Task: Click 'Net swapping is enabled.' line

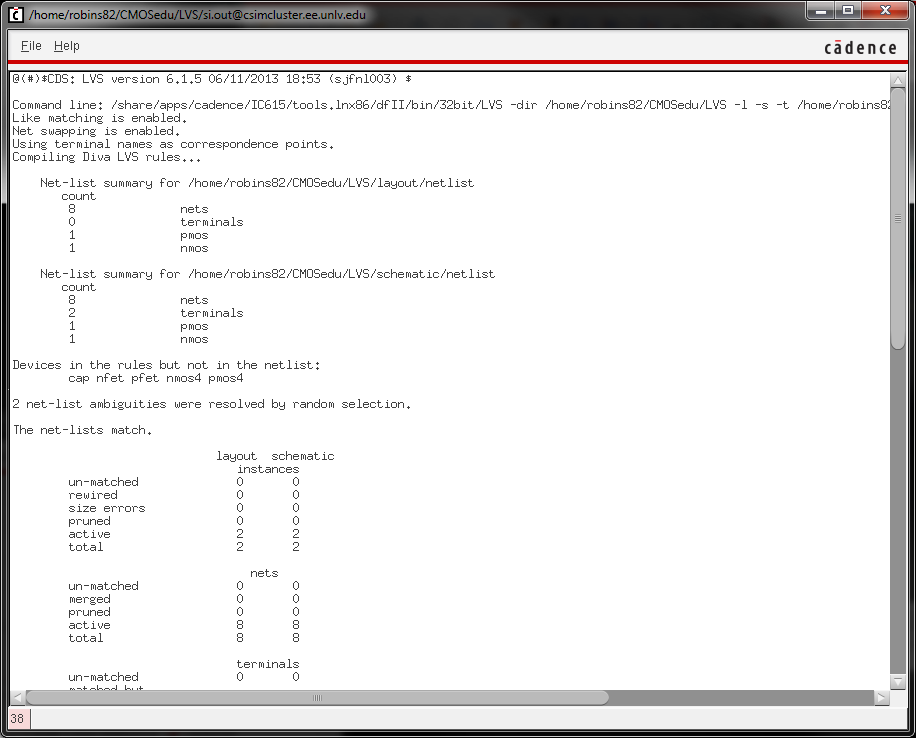Action: (96, 131)
